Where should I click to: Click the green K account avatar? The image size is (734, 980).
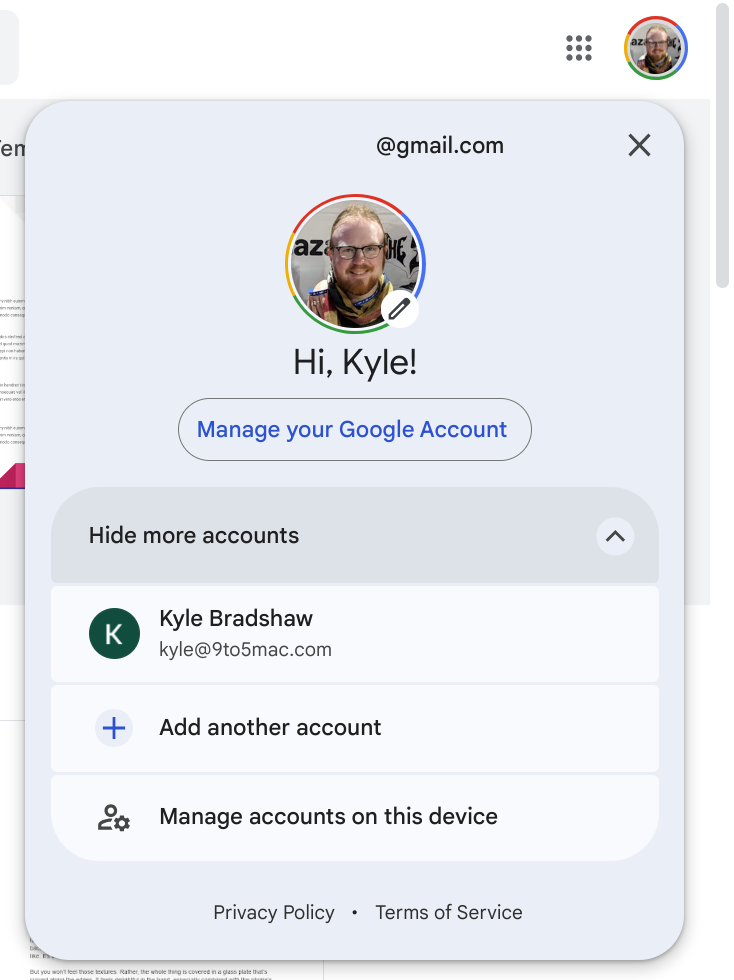click(x=114, y=634)
